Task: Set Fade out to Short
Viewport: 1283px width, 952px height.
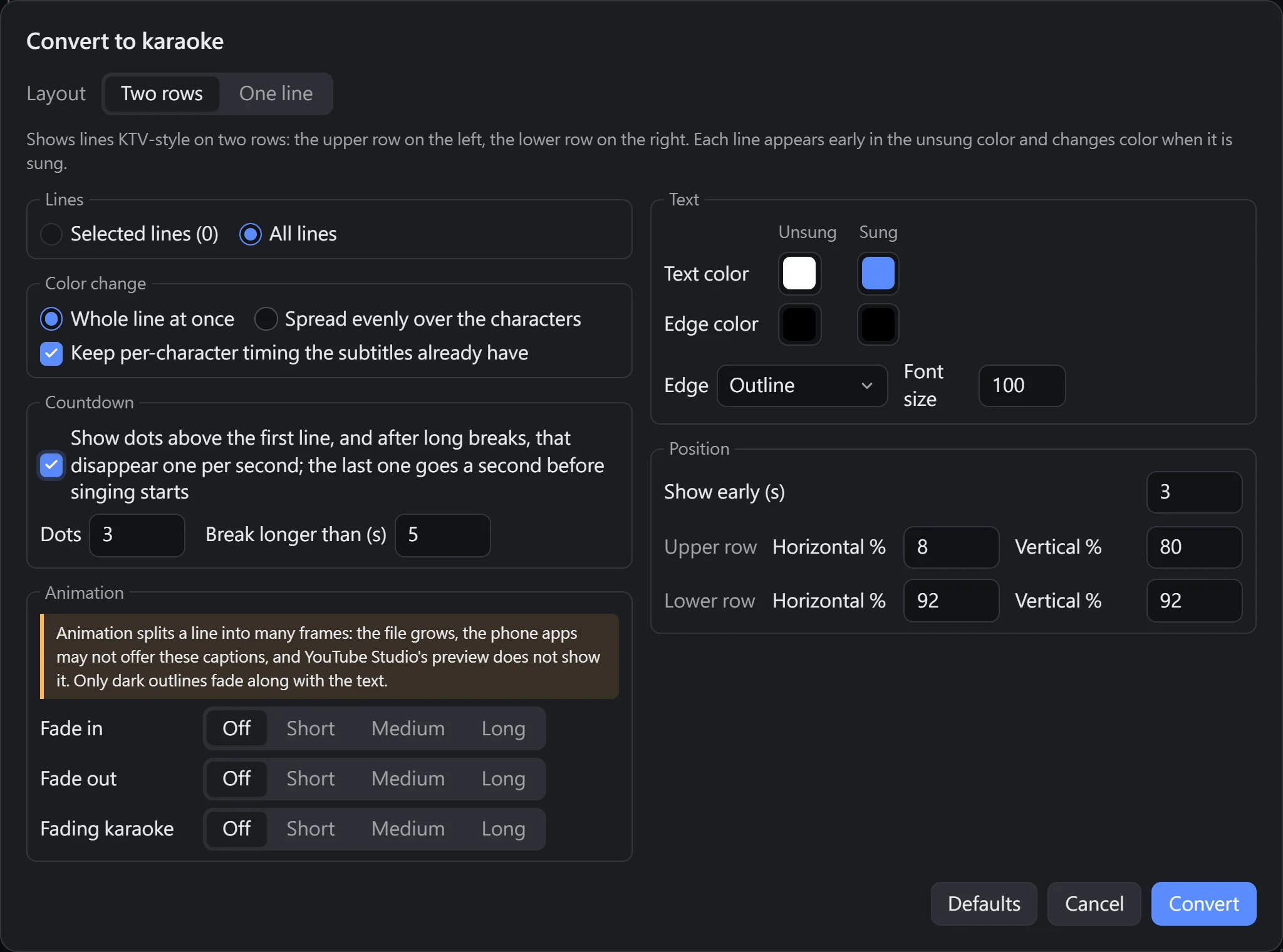Action: tap(311, 779)
